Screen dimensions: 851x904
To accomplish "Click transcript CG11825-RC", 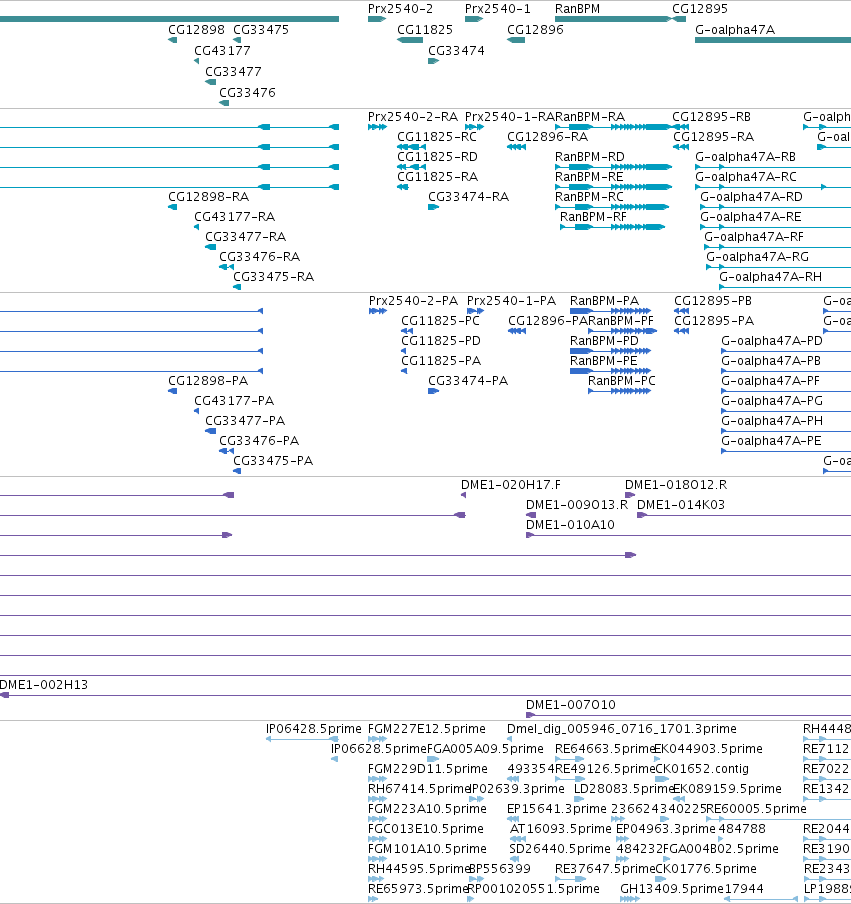I will [437, 137].
